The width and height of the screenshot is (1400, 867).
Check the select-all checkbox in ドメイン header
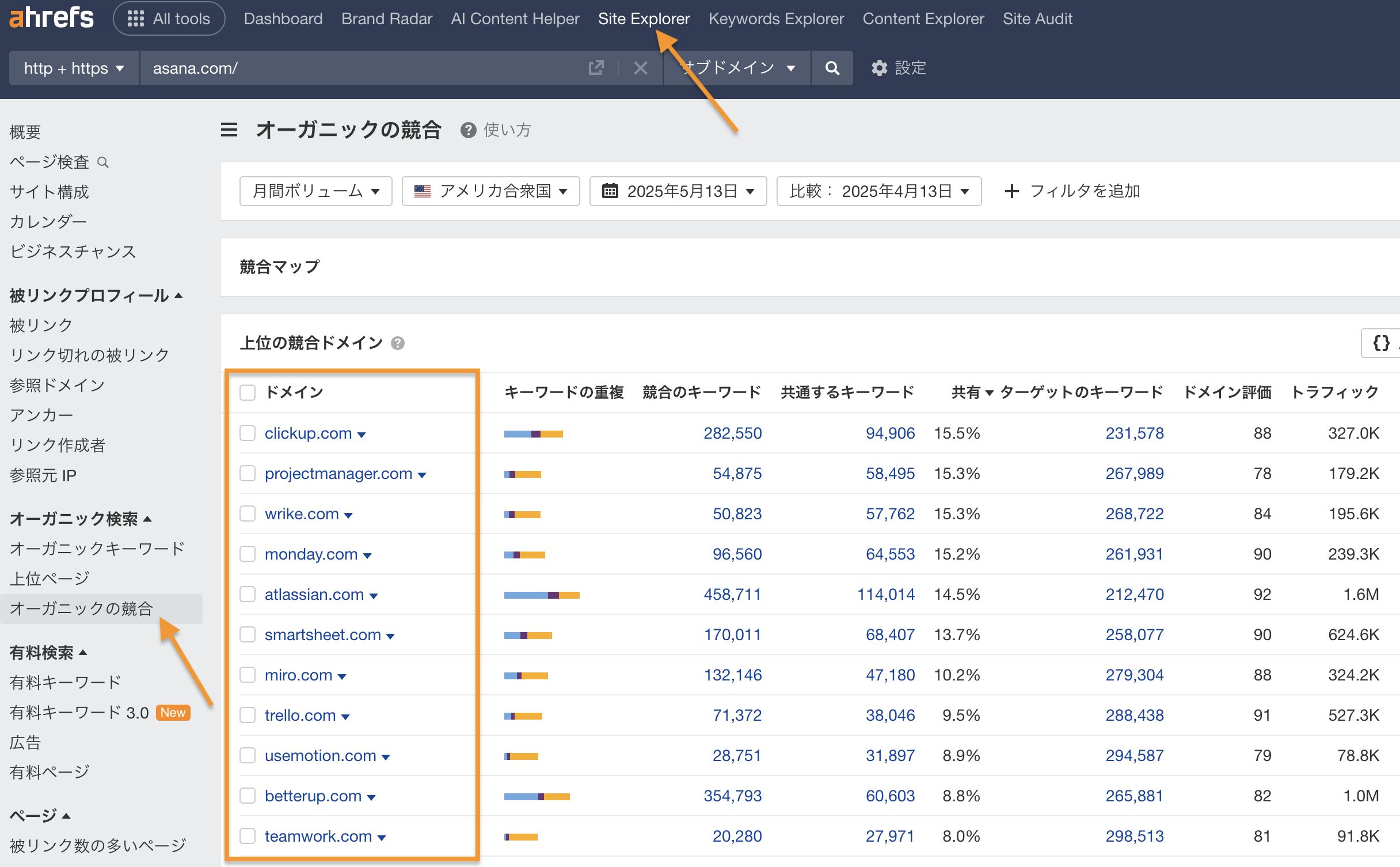tap(248, 392)
